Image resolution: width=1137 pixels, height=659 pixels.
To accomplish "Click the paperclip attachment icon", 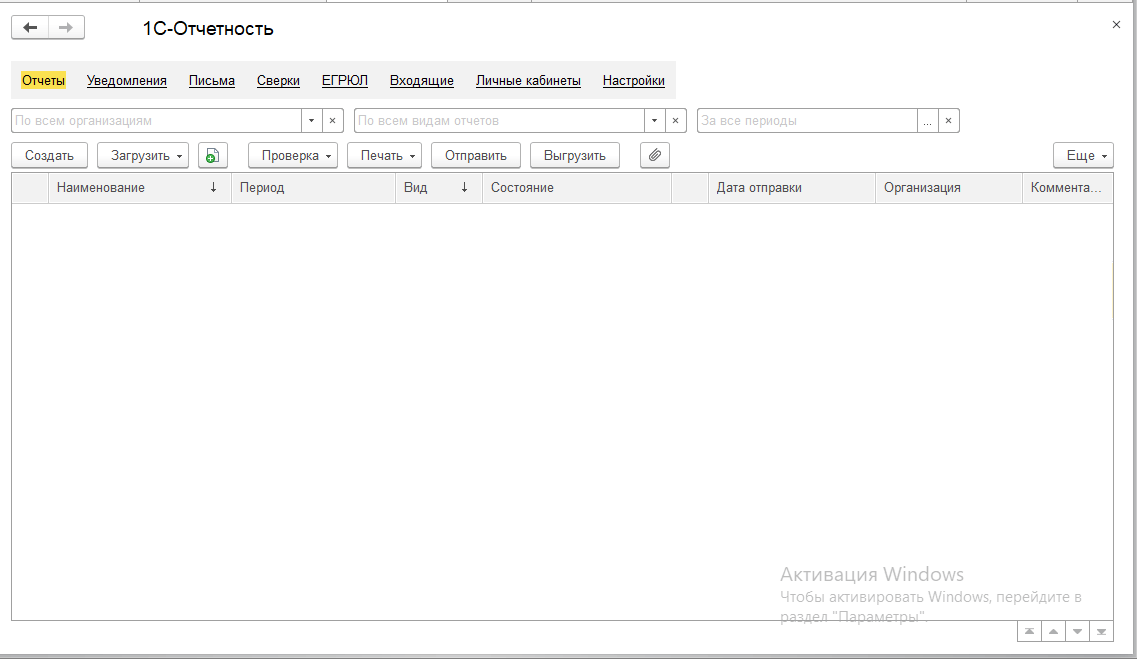I will coord(655,156).
